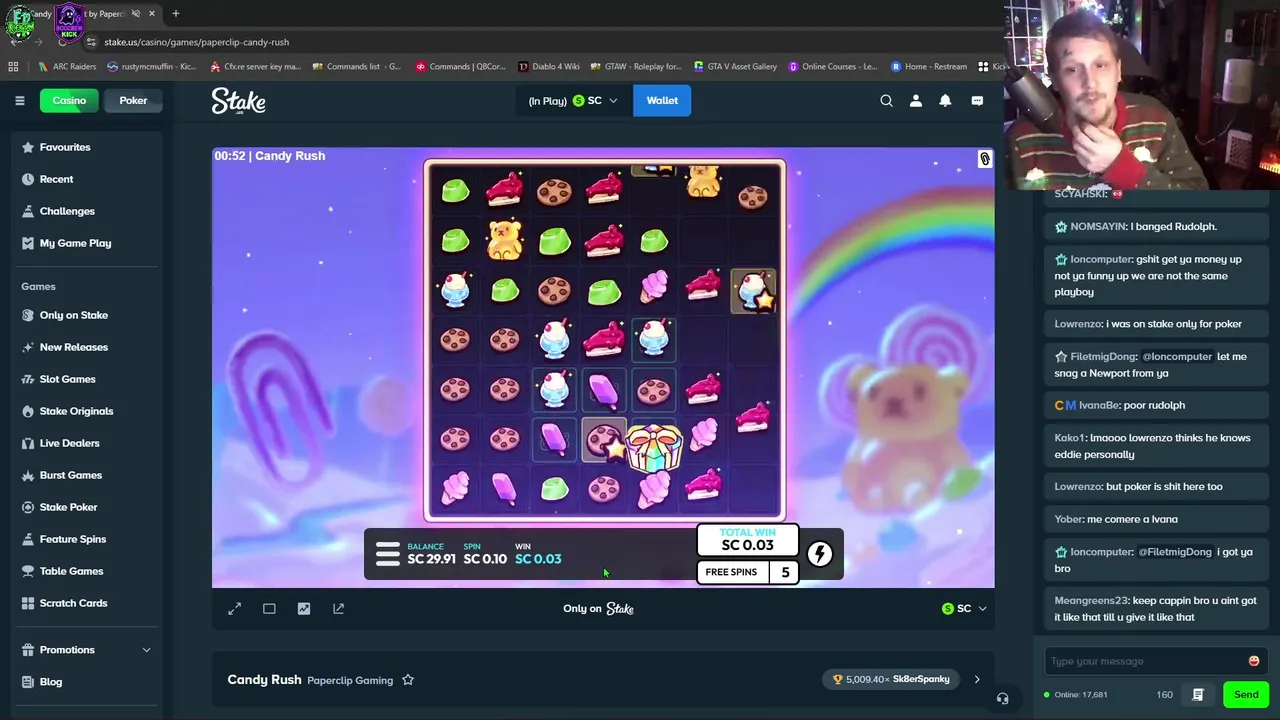This screenshot has width=1280, height=720.
Task: Open the 5,009.40× Sk8erSpanky big win badge
Action: tap(891, 679)
